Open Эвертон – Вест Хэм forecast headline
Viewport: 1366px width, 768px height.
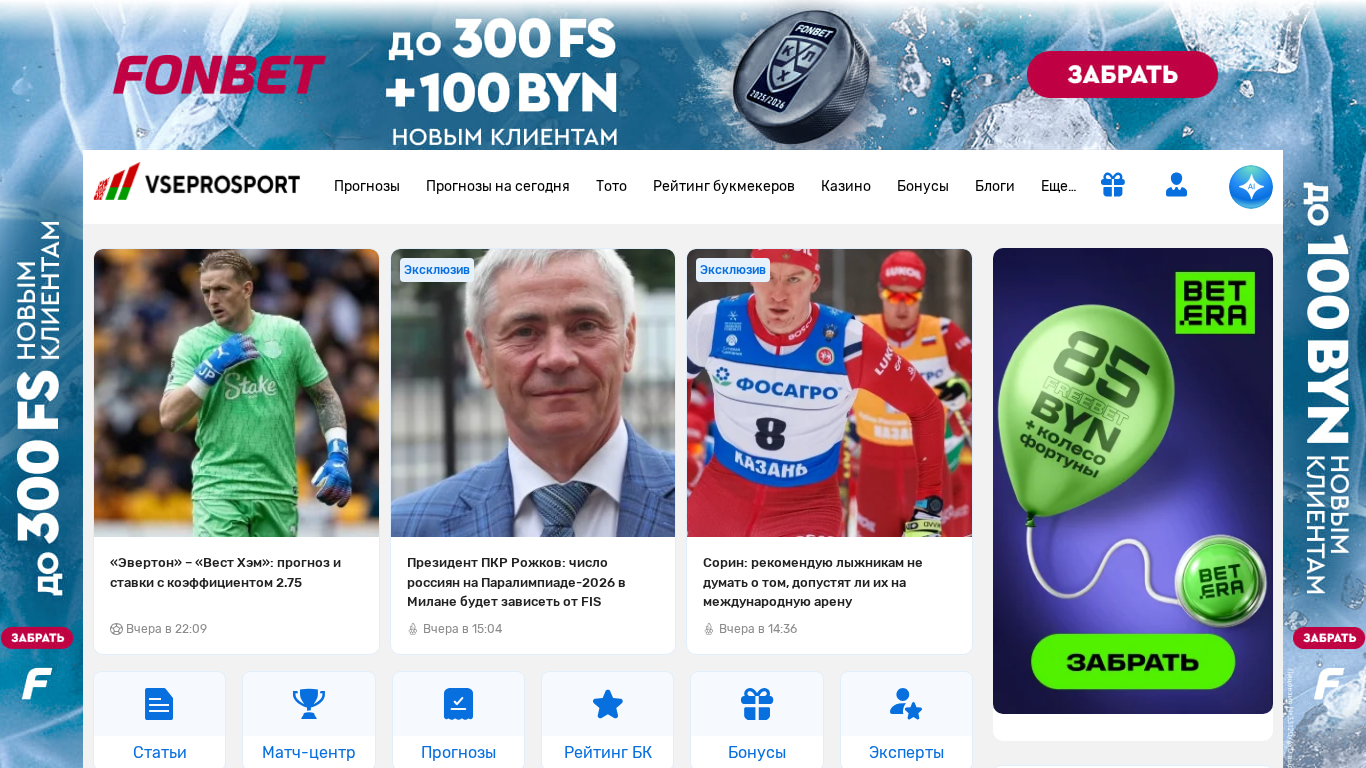(x=225, y=572)
